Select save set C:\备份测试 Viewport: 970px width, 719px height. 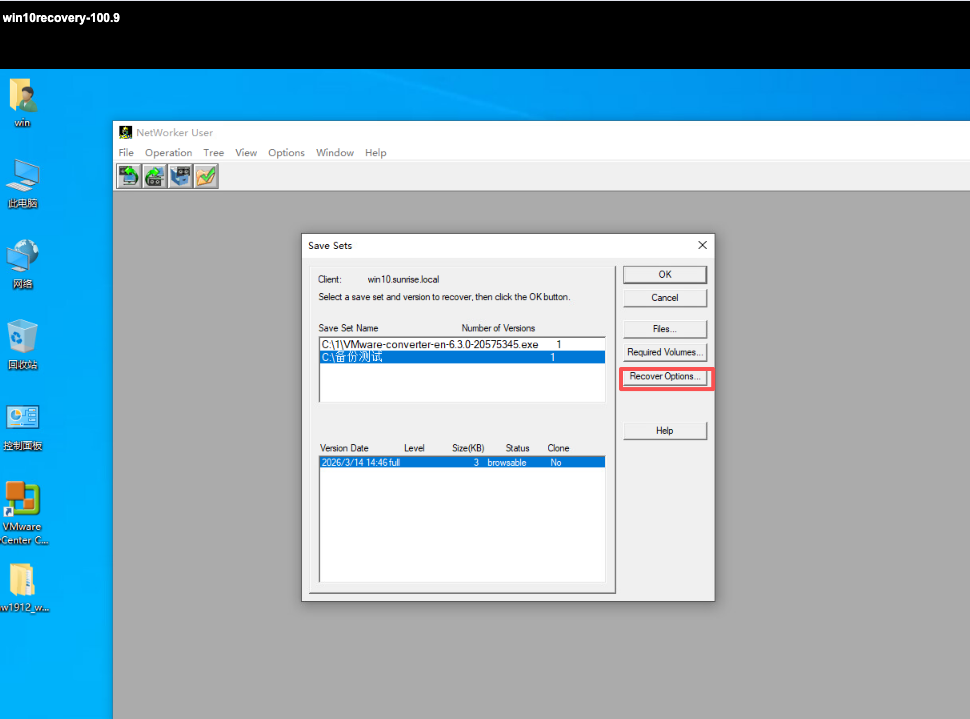[462, 357]
